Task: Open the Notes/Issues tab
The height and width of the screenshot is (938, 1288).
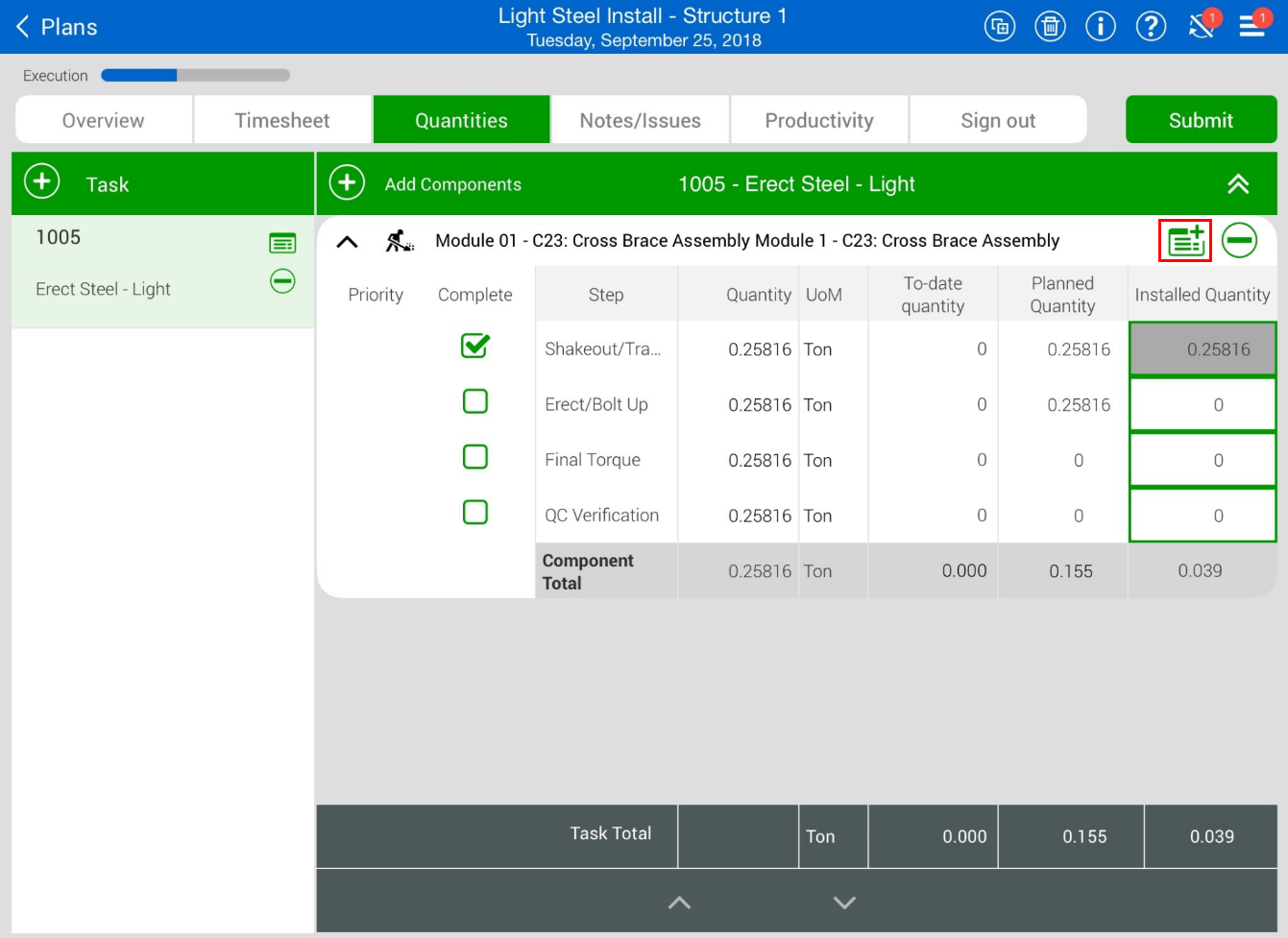Action: 640,120
